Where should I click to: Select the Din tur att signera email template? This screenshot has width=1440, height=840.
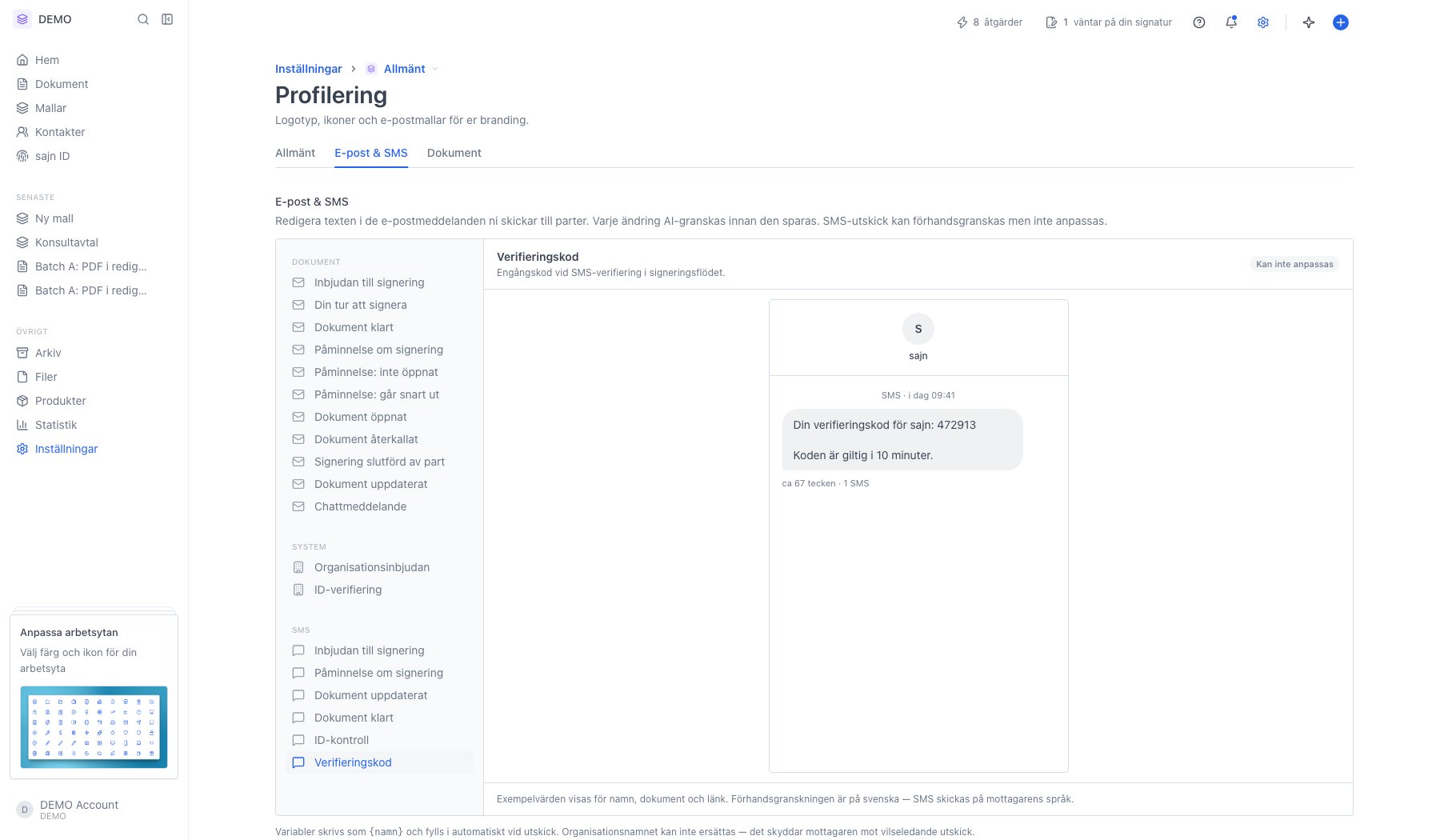[379, 305]
